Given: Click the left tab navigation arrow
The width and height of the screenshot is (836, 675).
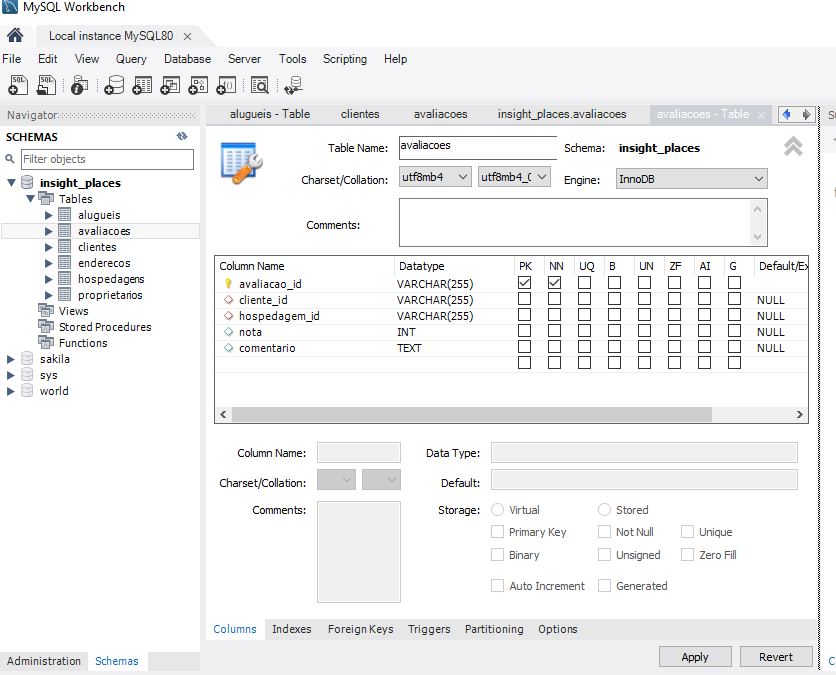Looking at the screenshot, I should (x=786, y=114).
